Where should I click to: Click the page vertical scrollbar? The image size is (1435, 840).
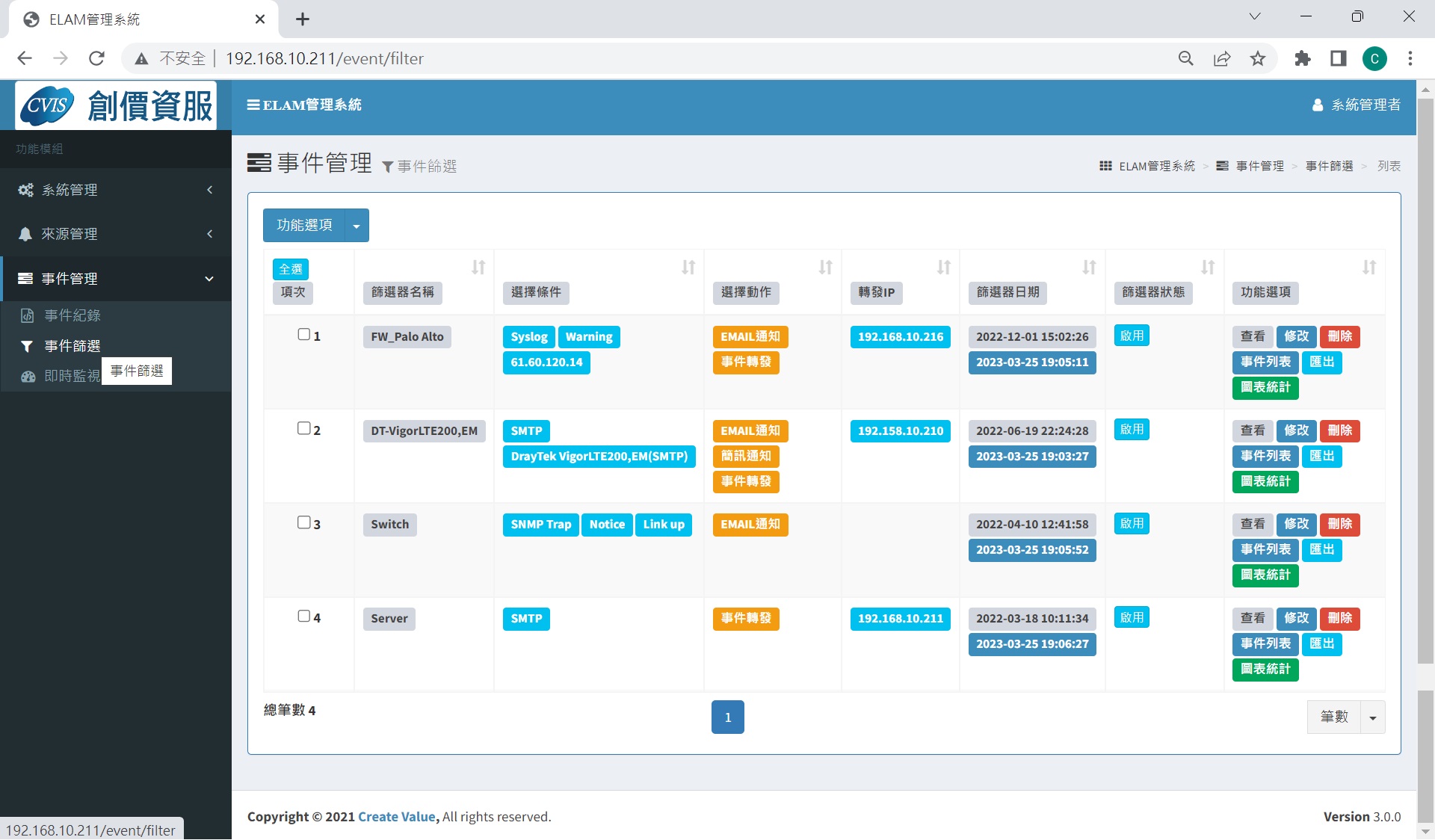(x=1425, y=381)
